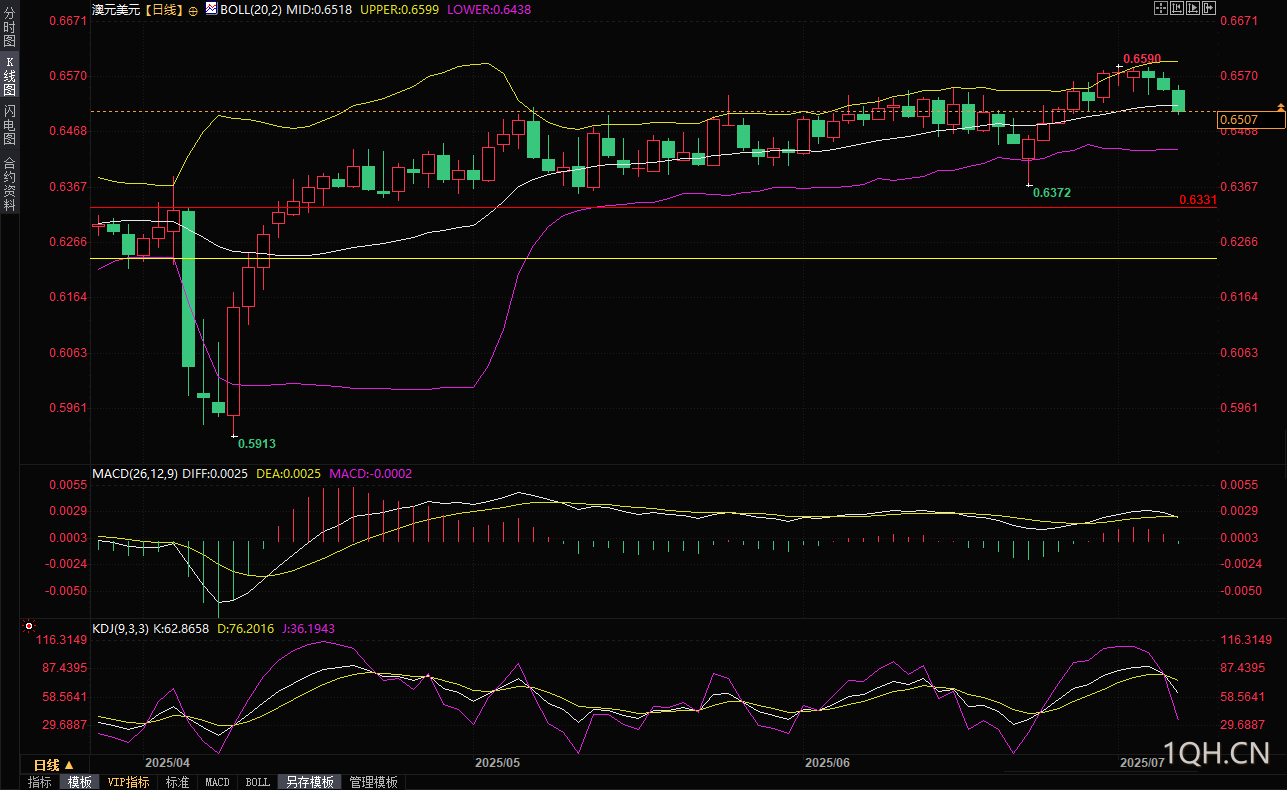Click the -0.0050 label on left MACD axis
This screenshot has height=790, width=1287.
(x=65, y=591)
